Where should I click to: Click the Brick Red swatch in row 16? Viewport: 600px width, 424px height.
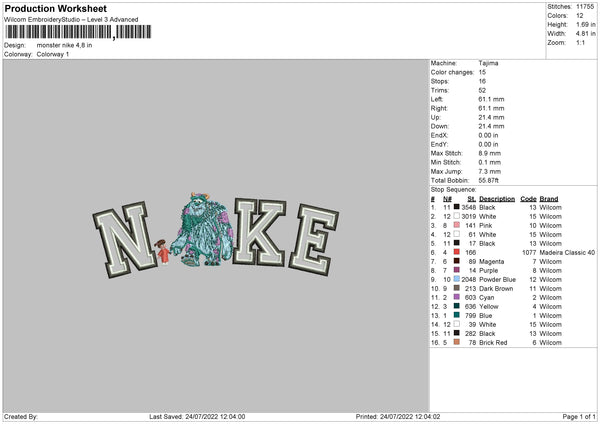pyautogui.click(x=457, y=342)
